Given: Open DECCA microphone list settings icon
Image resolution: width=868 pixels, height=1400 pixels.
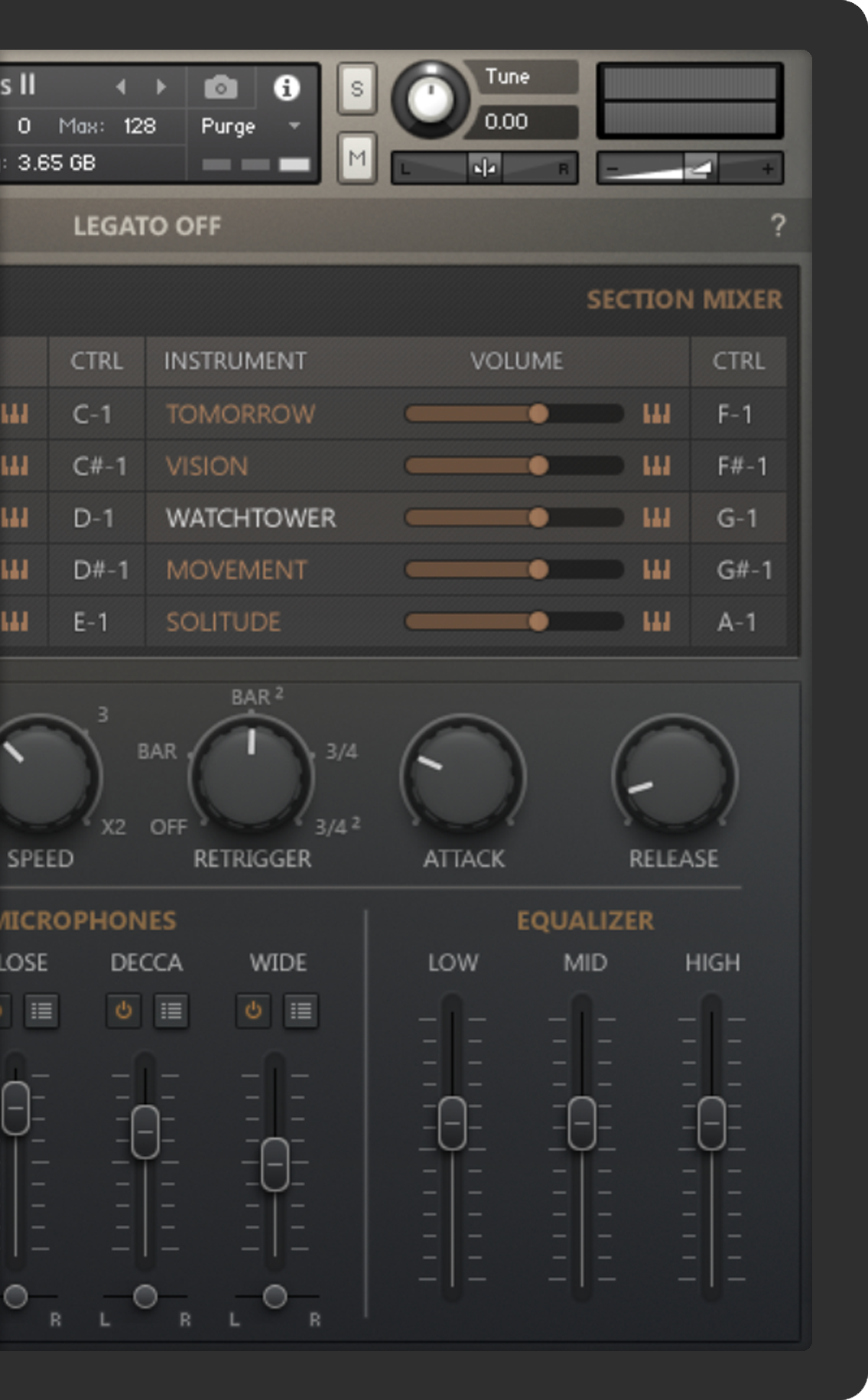Looking at the screenshot, I should pos(171,1011).
